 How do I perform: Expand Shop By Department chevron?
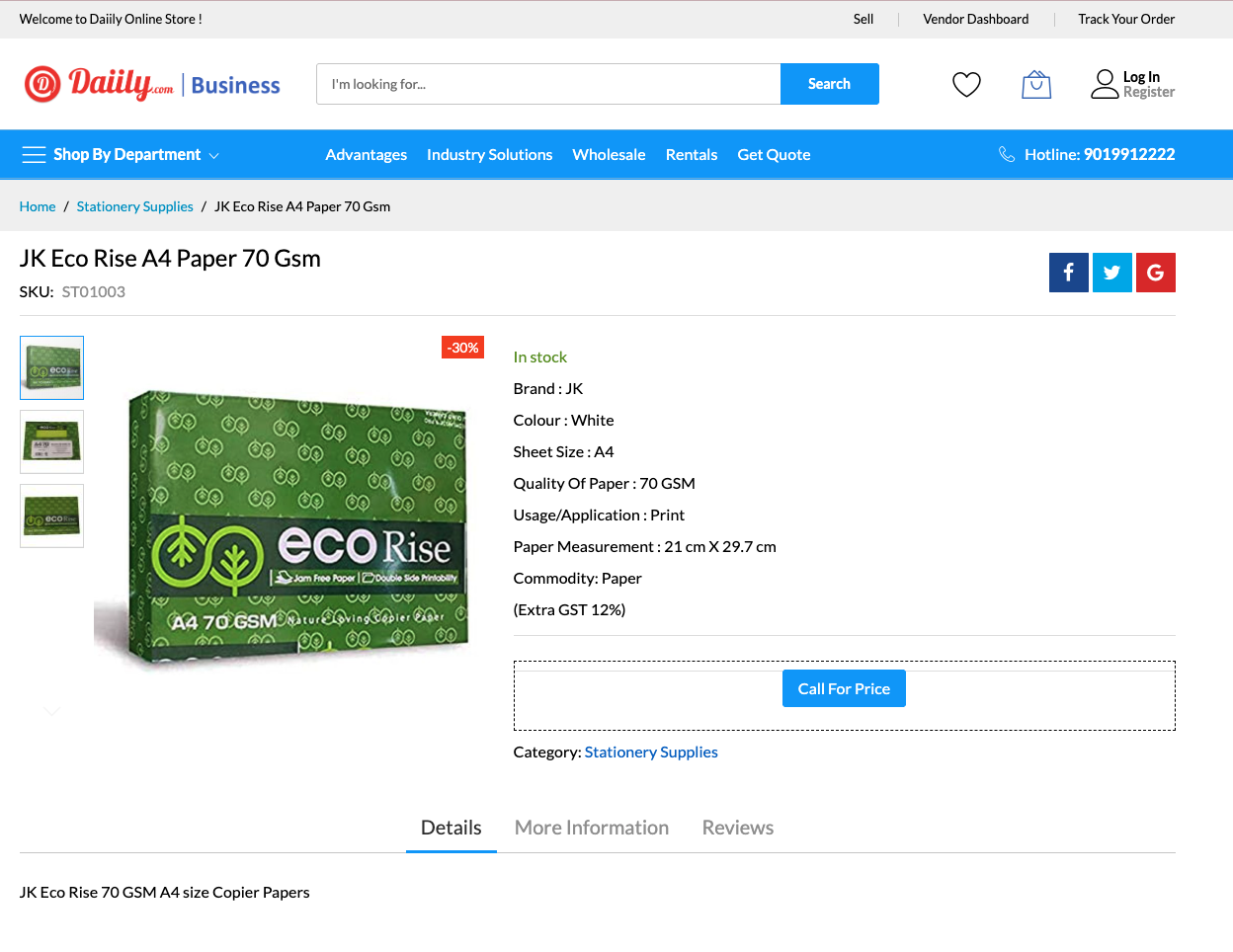coord(214,156)
